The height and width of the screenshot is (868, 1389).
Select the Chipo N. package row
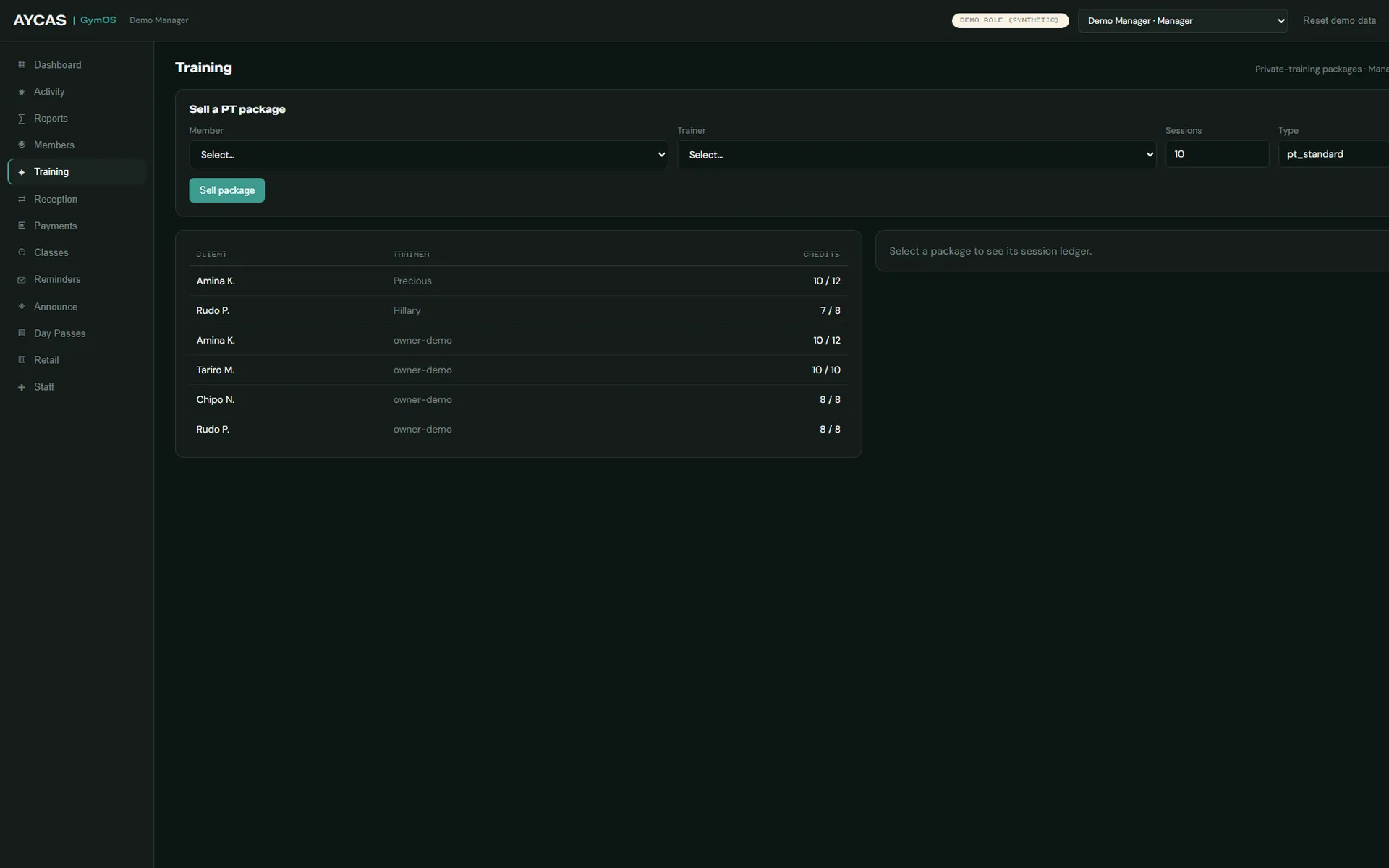click(x=518, y=399)
